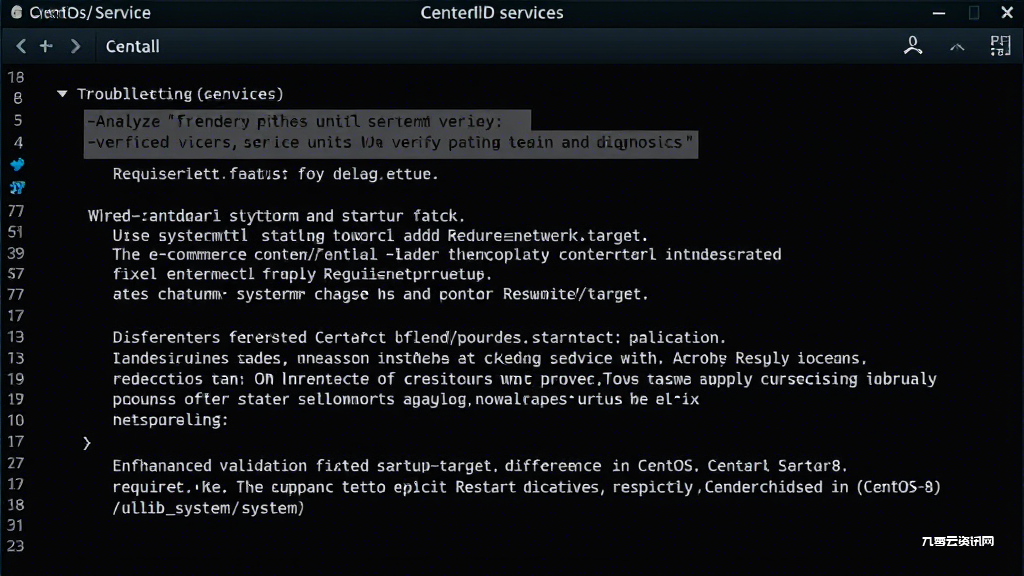Open the user profile icon
Screen dimensions: 1024x576
913,45
